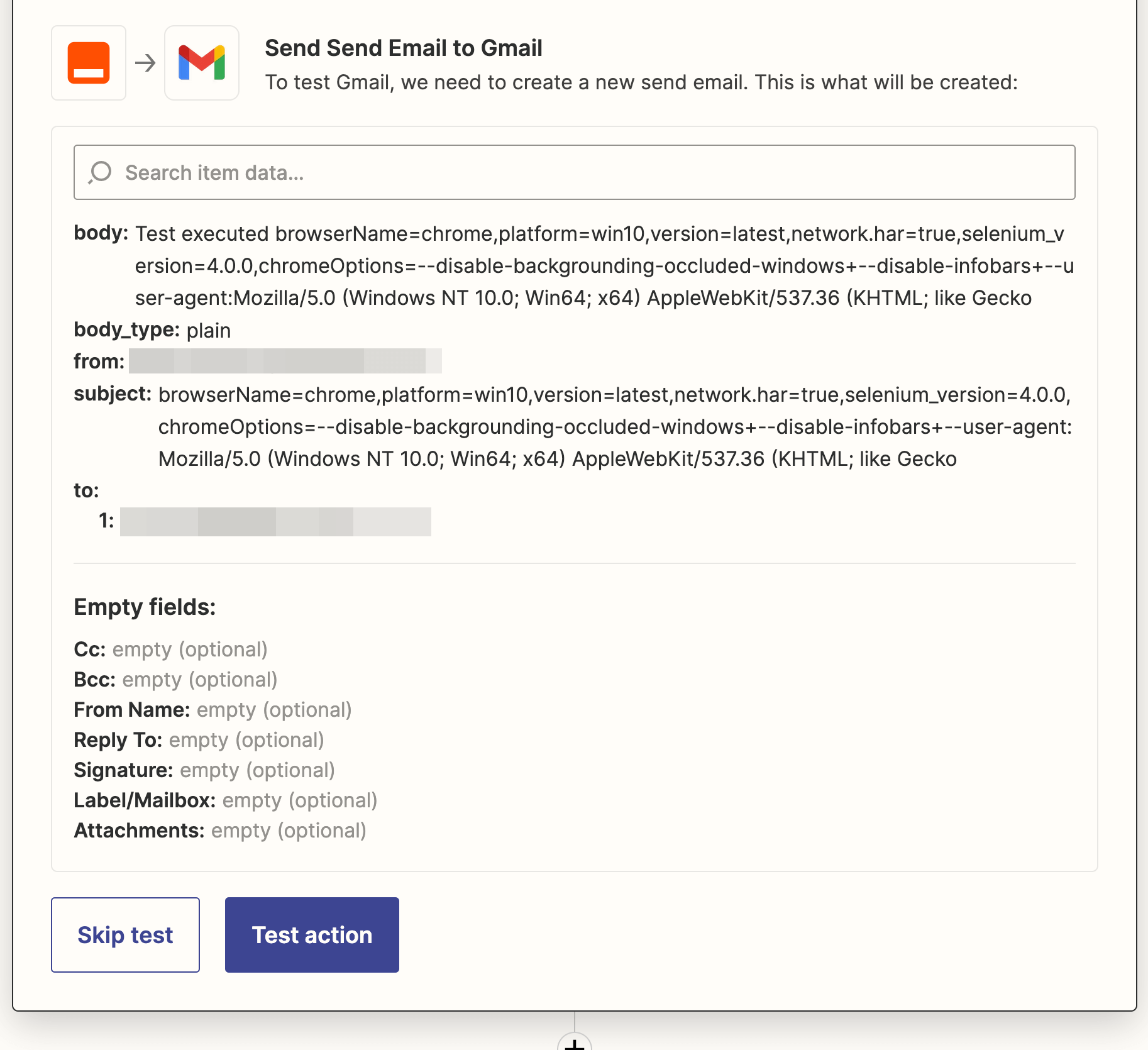Click the subject field value text
The width and height of the screenshot is (1148, 1050).
click(x=615, y=427)
